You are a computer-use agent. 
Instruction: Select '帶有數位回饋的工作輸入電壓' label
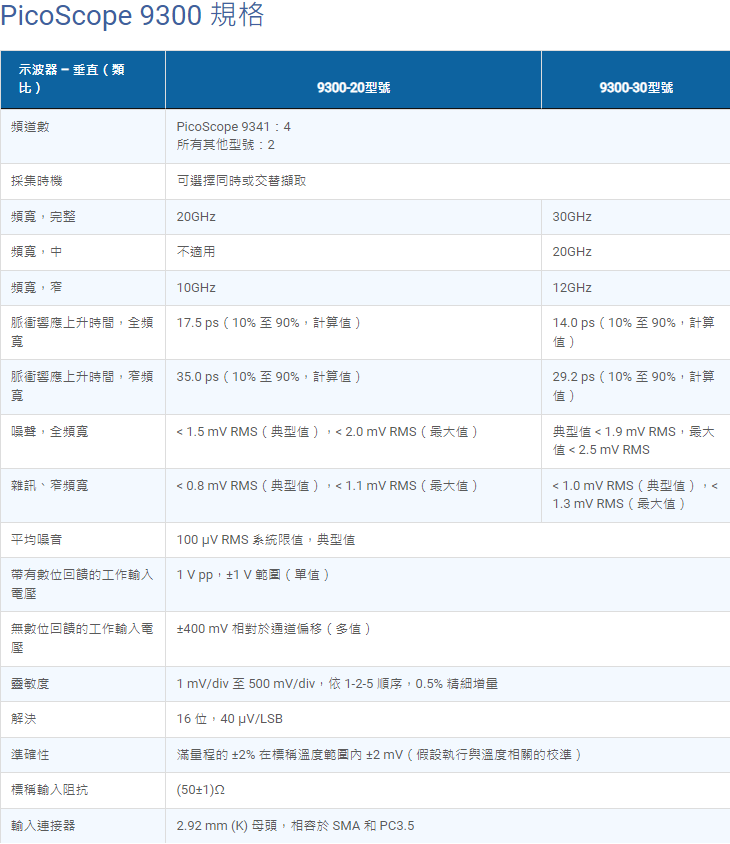(x=82, y=583)
